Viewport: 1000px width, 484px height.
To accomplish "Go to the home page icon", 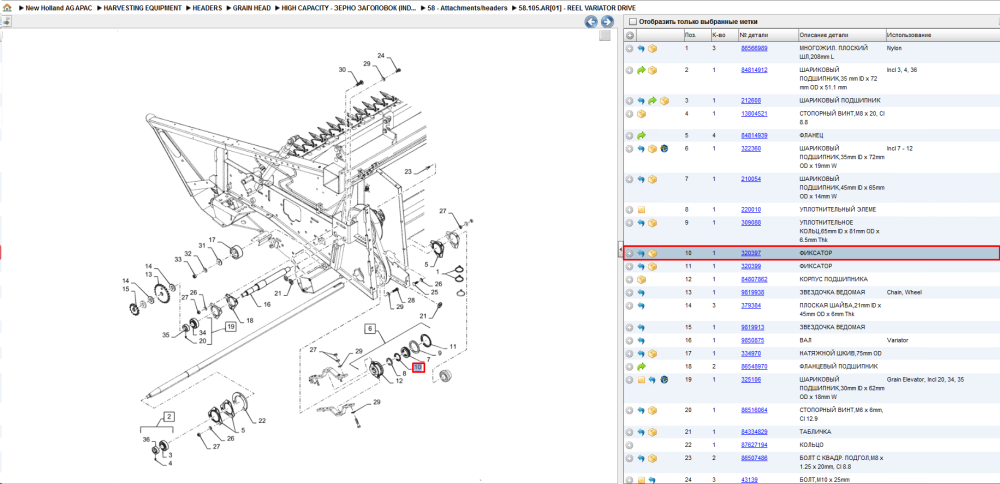I will click(x=8, y=8).
